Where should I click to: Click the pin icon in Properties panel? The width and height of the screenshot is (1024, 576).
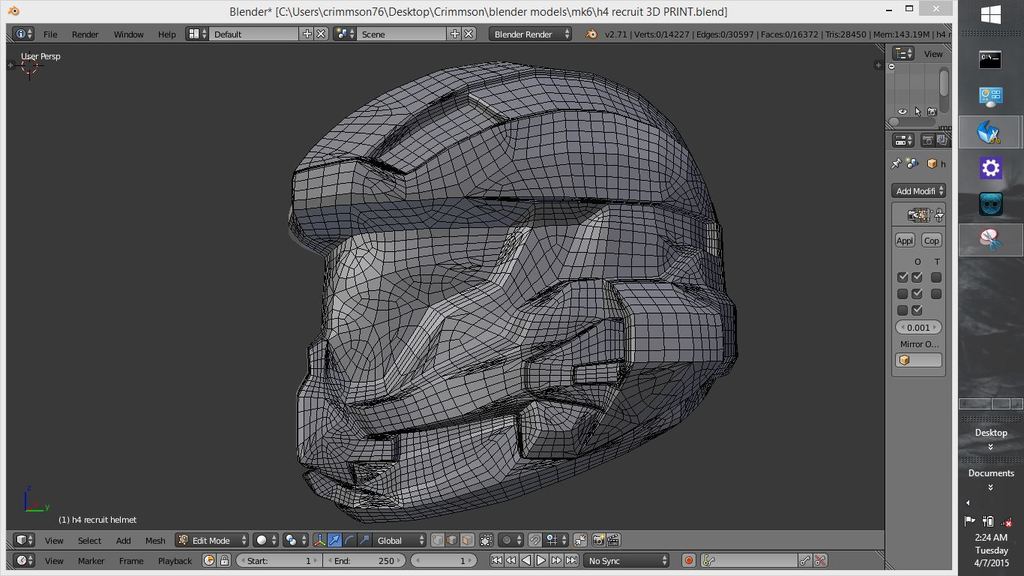click(x=896, y=164)
